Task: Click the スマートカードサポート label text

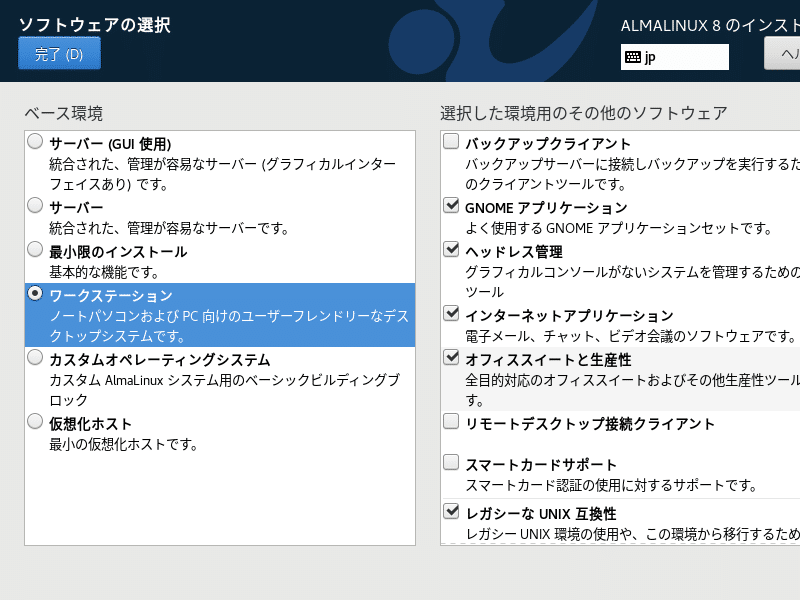Action: tap(541, 465)
